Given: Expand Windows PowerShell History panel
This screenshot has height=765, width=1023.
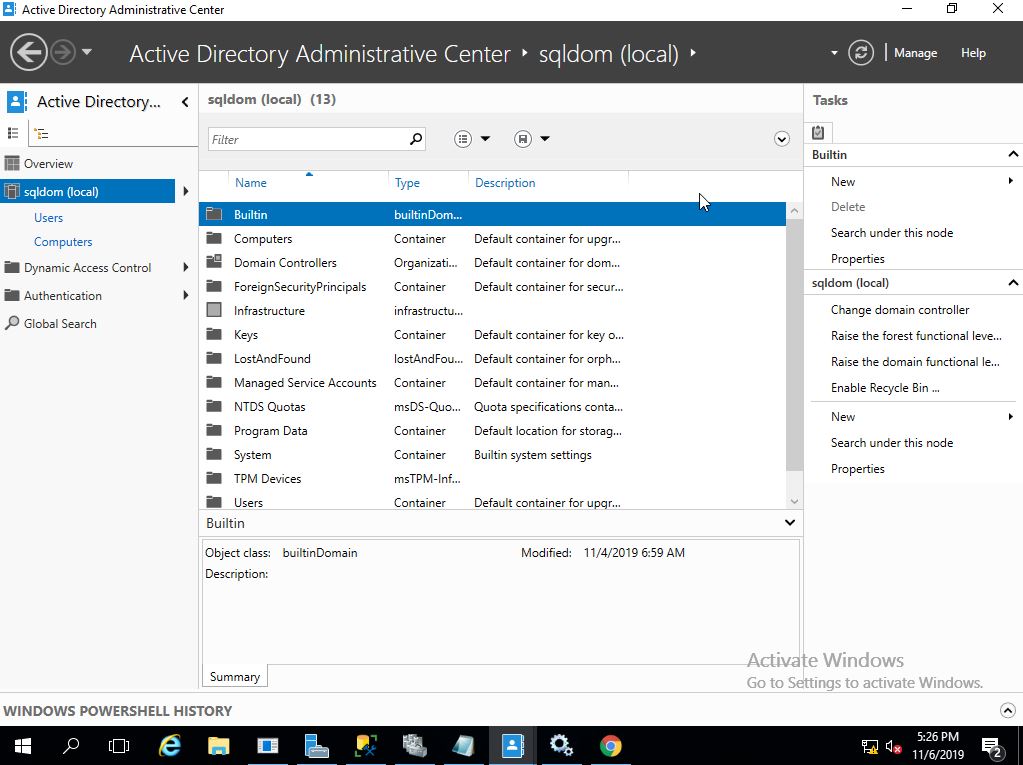Looking at the screenshot, I should [1007, 710].
